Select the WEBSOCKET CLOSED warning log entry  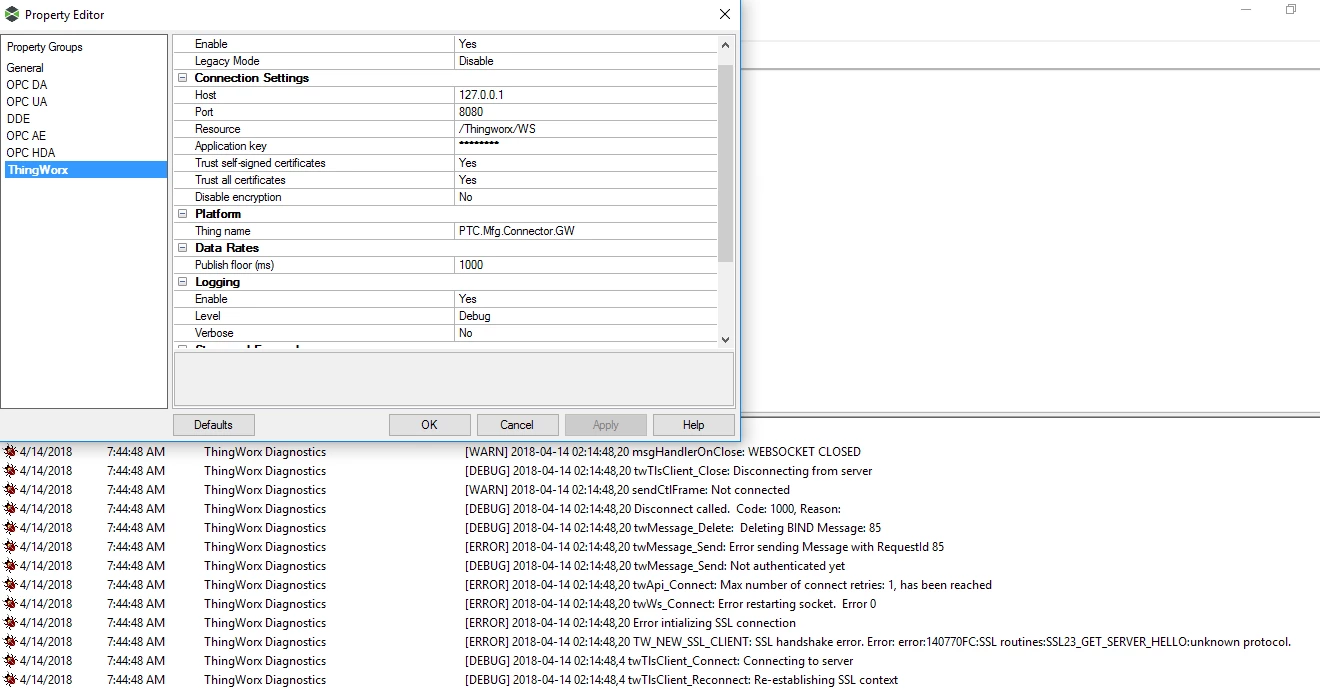click(x=663, y=452)
